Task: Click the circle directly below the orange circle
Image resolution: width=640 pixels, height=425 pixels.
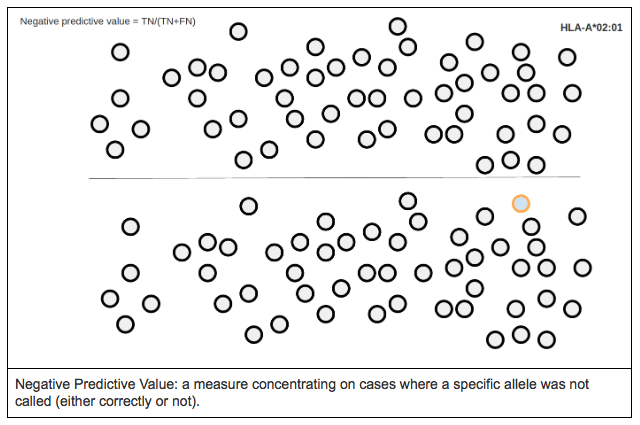Action: click(531, 227)
